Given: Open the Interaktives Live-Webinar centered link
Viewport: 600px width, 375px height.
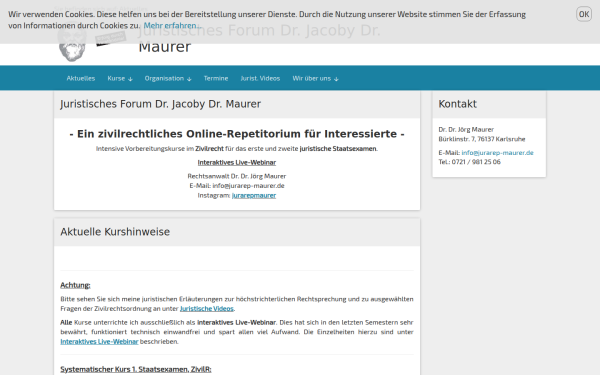Looking at the screenshot, I should pos(237,162).
